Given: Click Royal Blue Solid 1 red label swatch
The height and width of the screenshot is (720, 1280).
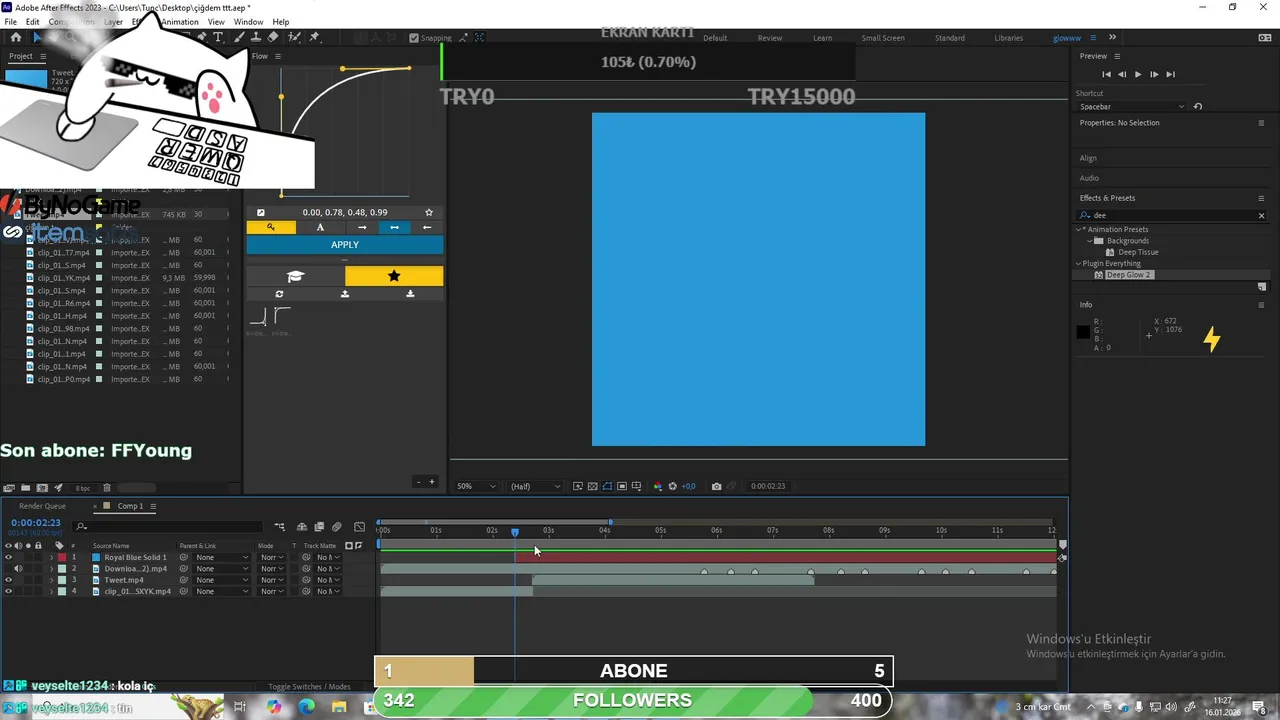Looking at the screenshot, I should (62, 557).
